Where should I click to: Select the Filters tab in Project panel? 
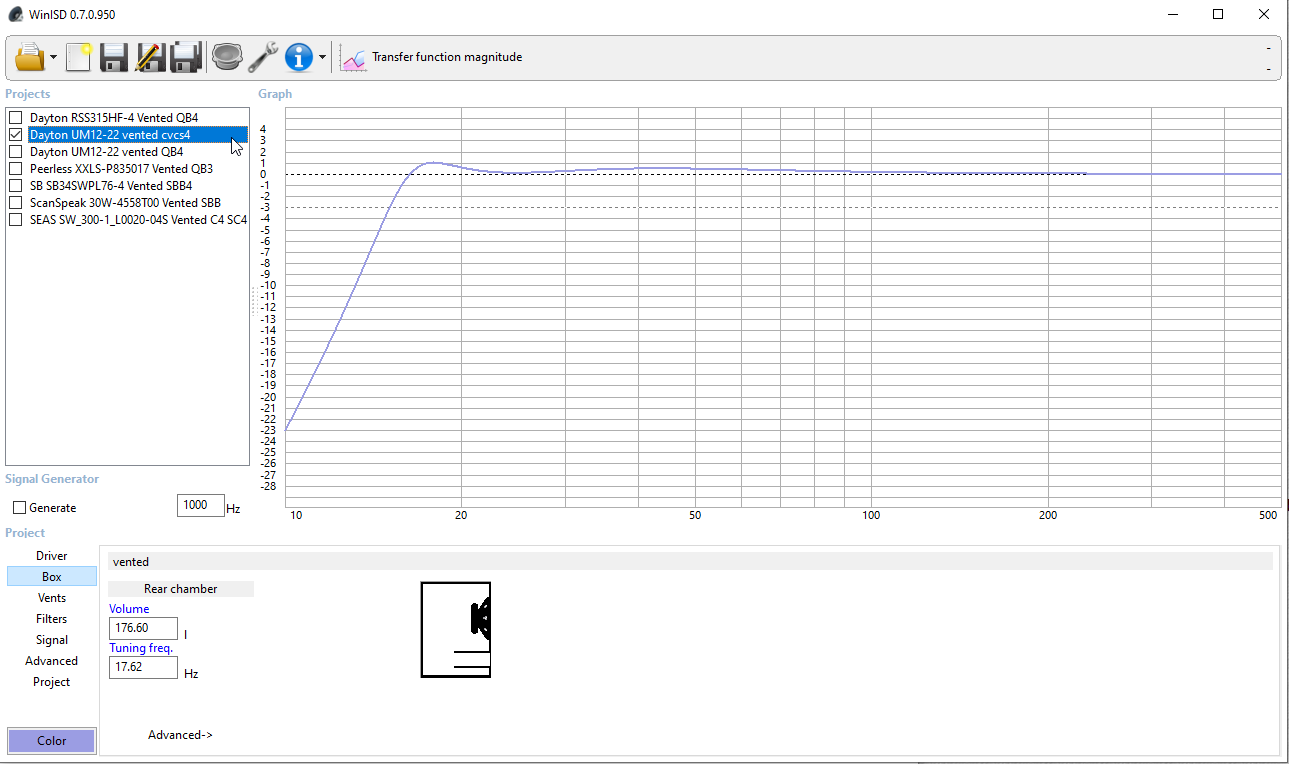(52, 619)
